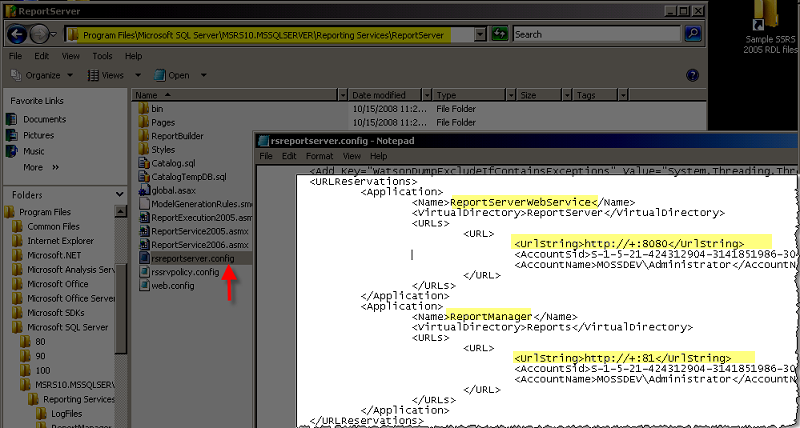Open the Help menu in Explorer
Viewport: 800px width, 428px height.
click(133, 56)
